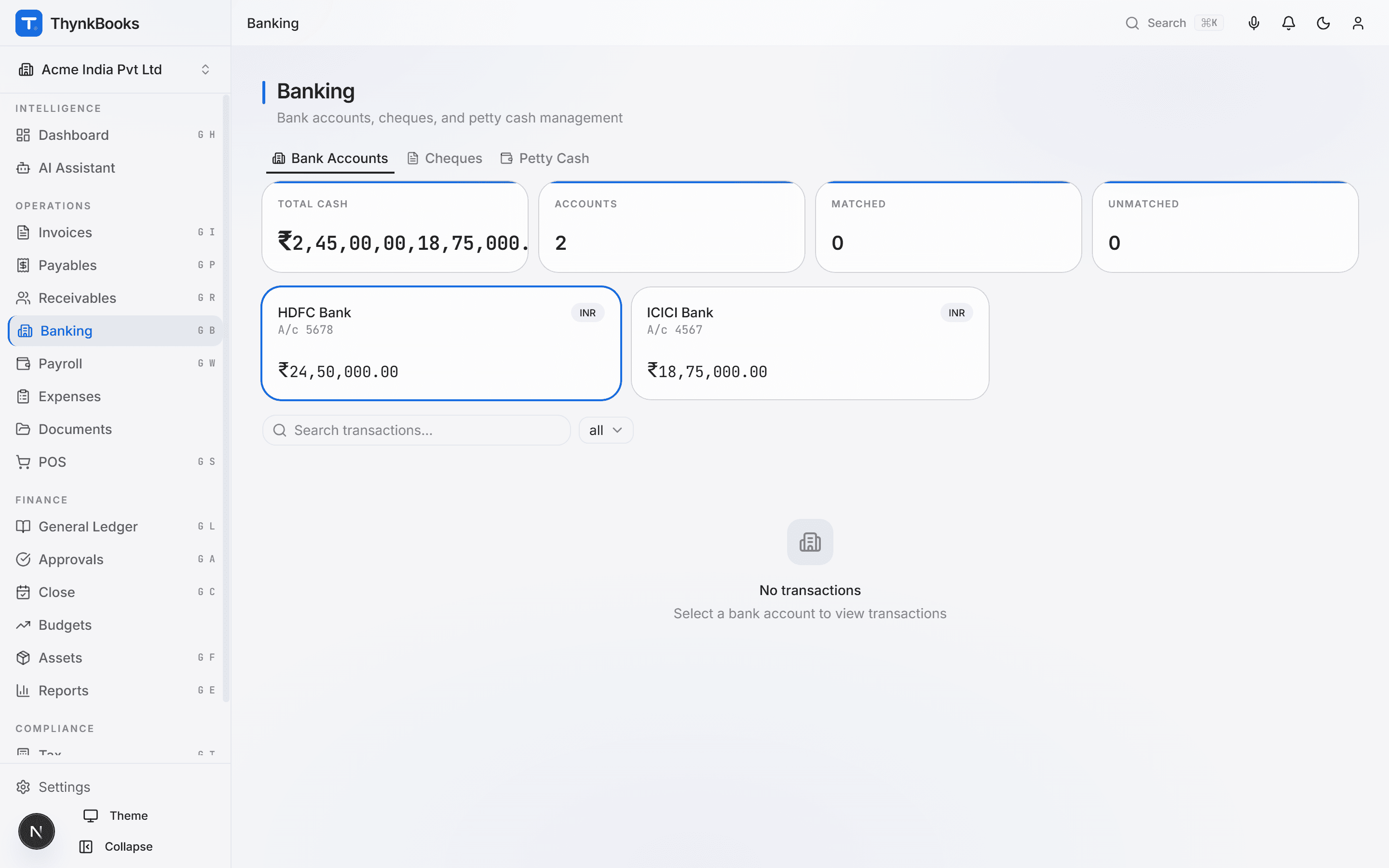The width and height of the screenshot is (1389, 868).
Task: Click the Approvals check-circle icon
Action: click(23, 559)
